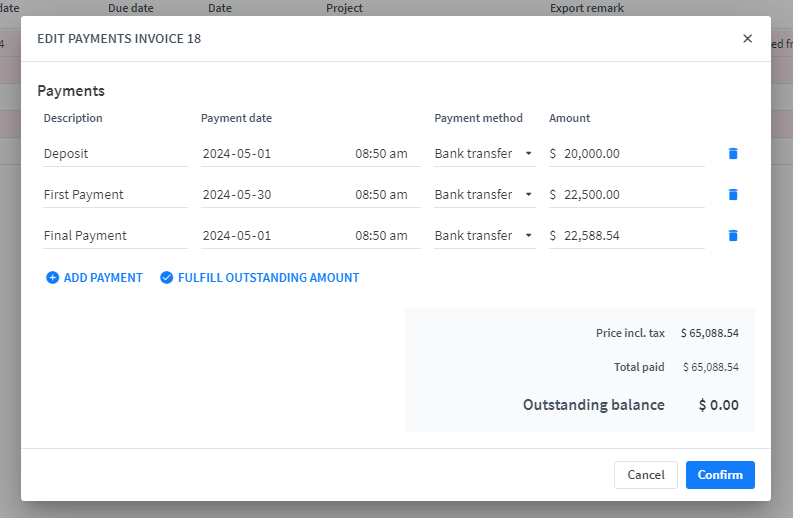The width and height of the screenshot is (793, 518).
Task: Open payment method dropdown for Deposit
Action: tap(484, 153)
